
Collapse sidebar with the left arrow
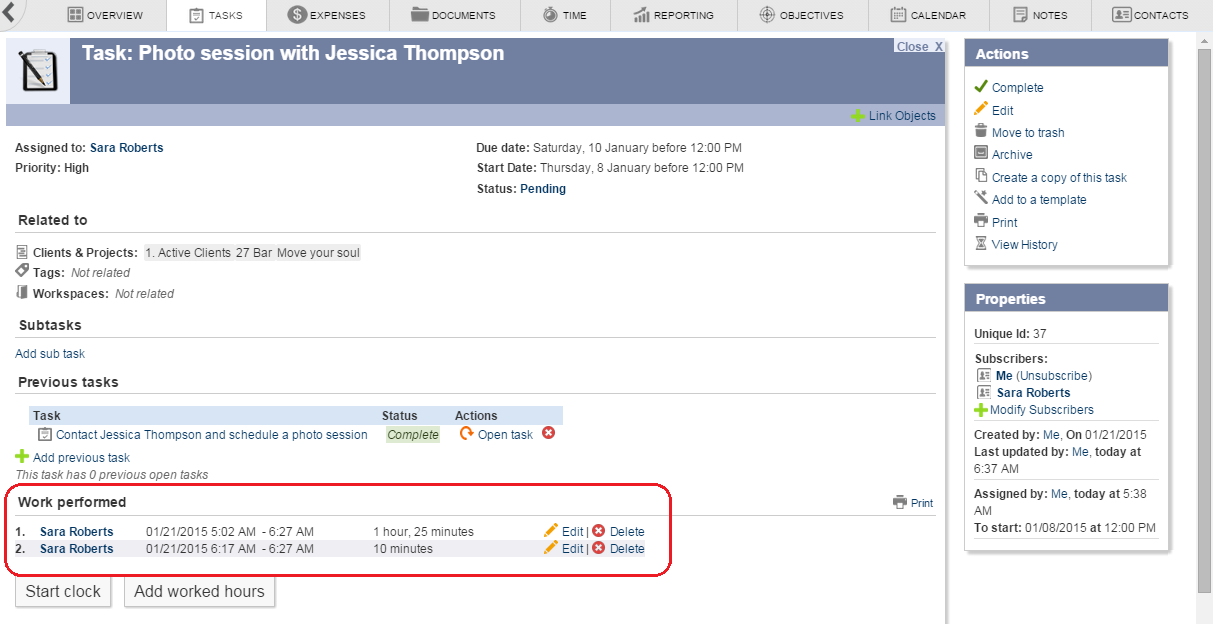pyautogui.click(x=8, y=14)
